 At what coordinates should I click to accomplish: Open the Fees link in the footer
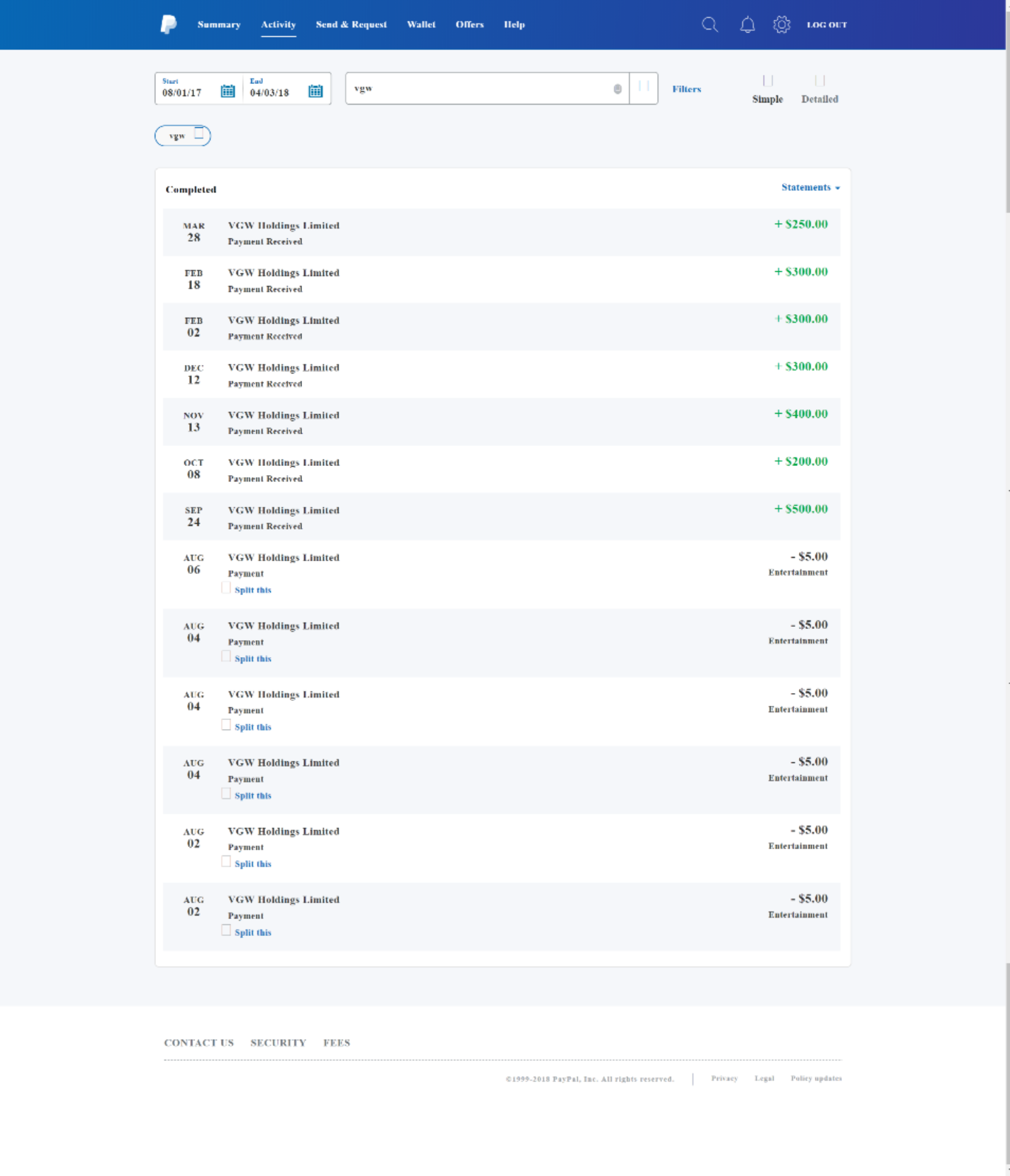[x=337, y=1043]
